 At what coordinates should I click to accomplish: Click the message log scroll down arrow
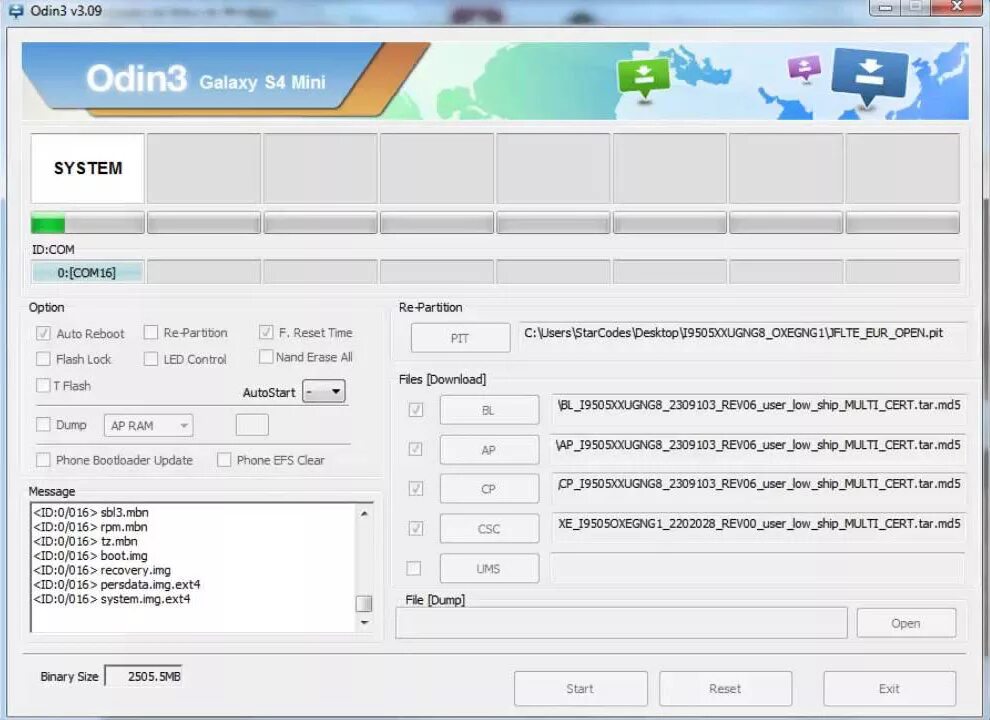click(364, 623)
